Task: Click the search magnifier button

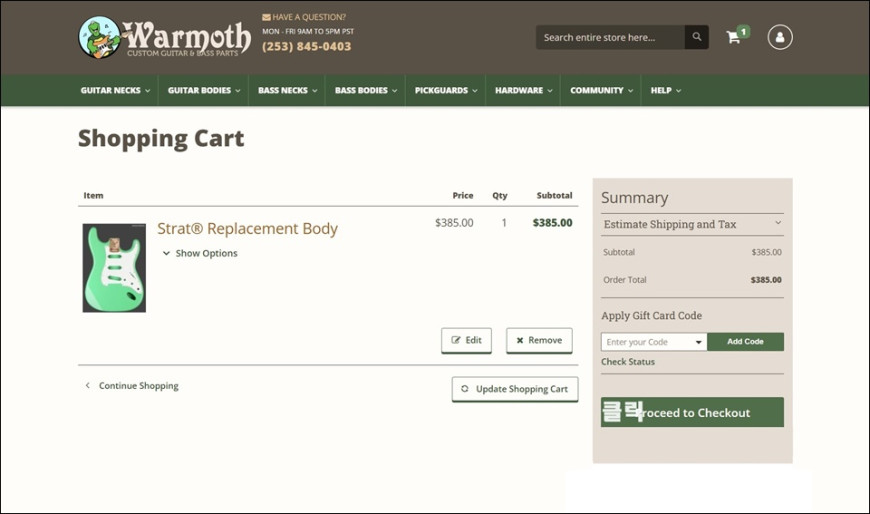Action: pyautogui.click(x=697, y=37)
